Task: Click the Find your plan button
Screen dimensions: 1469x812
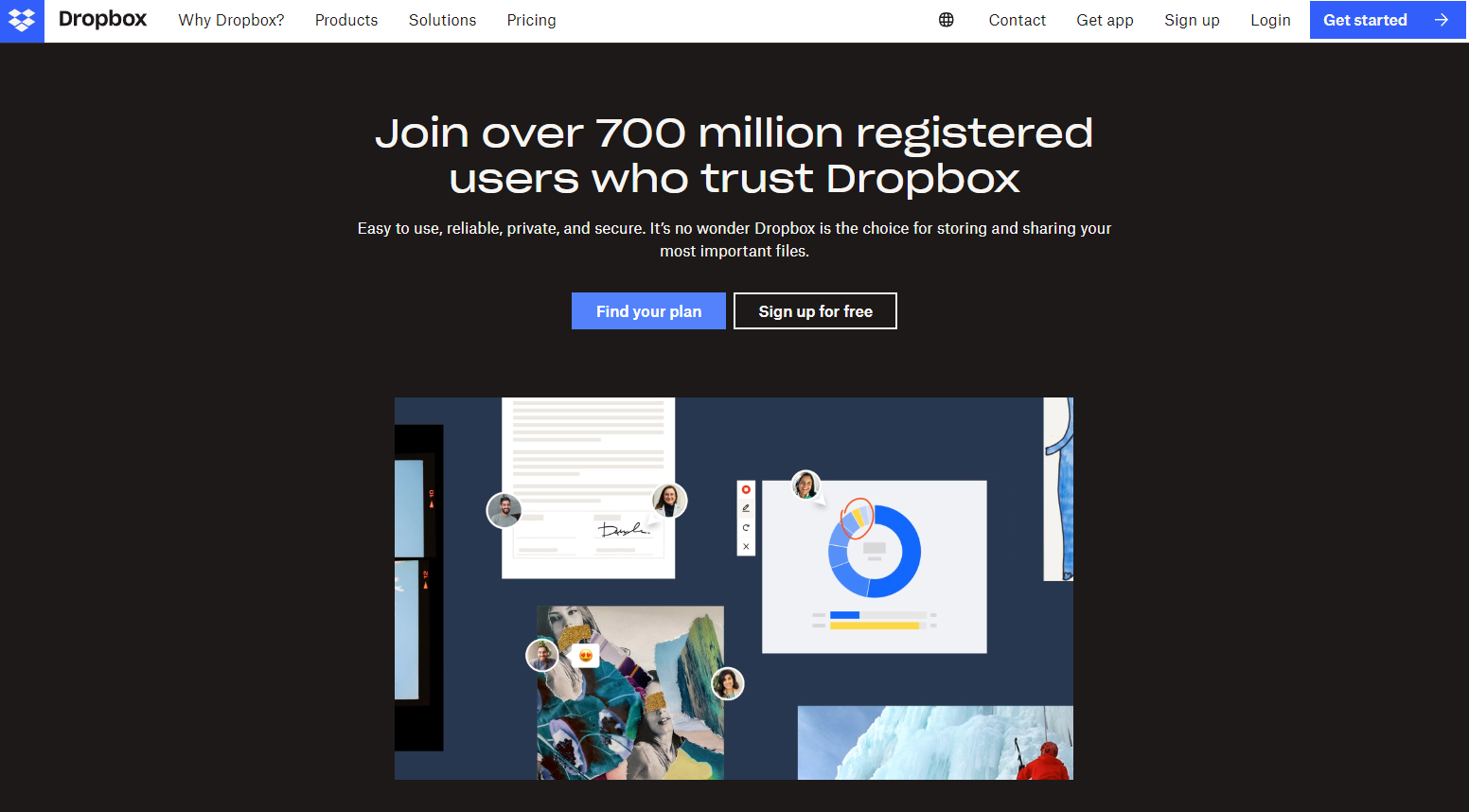Action: (x=648, y=311)
